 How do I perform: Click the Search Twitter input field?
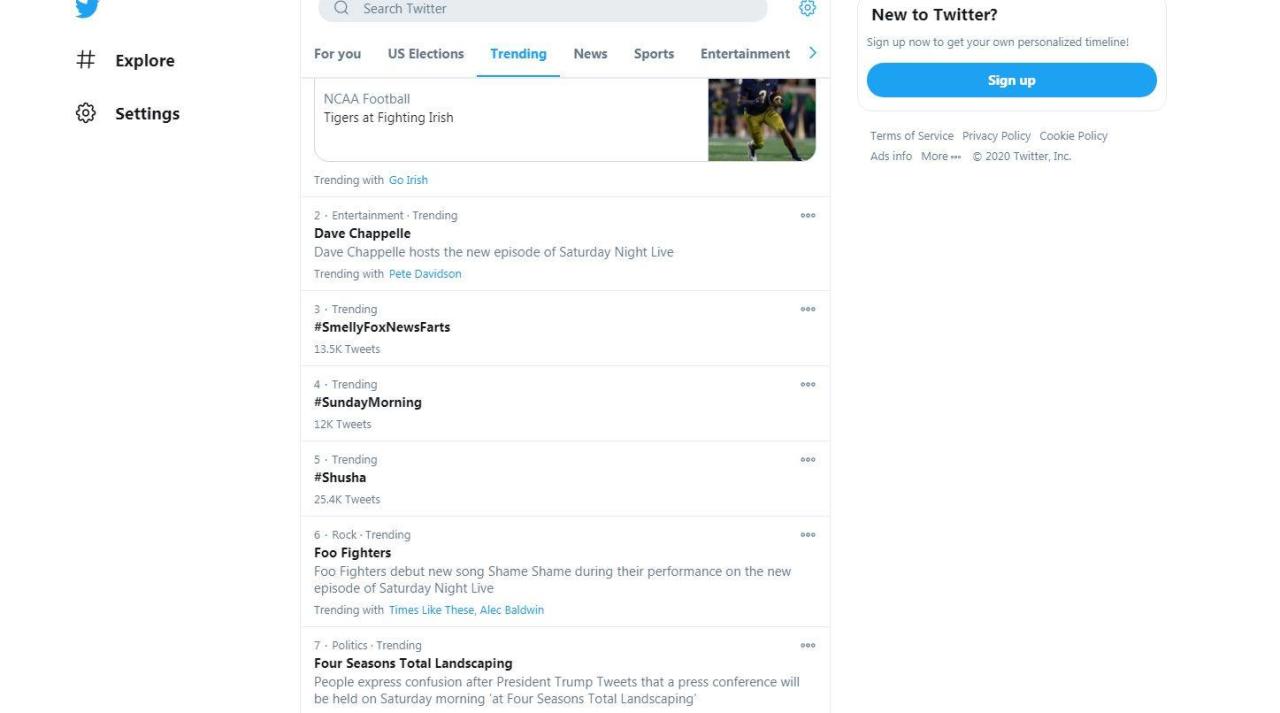coord(550,8)
